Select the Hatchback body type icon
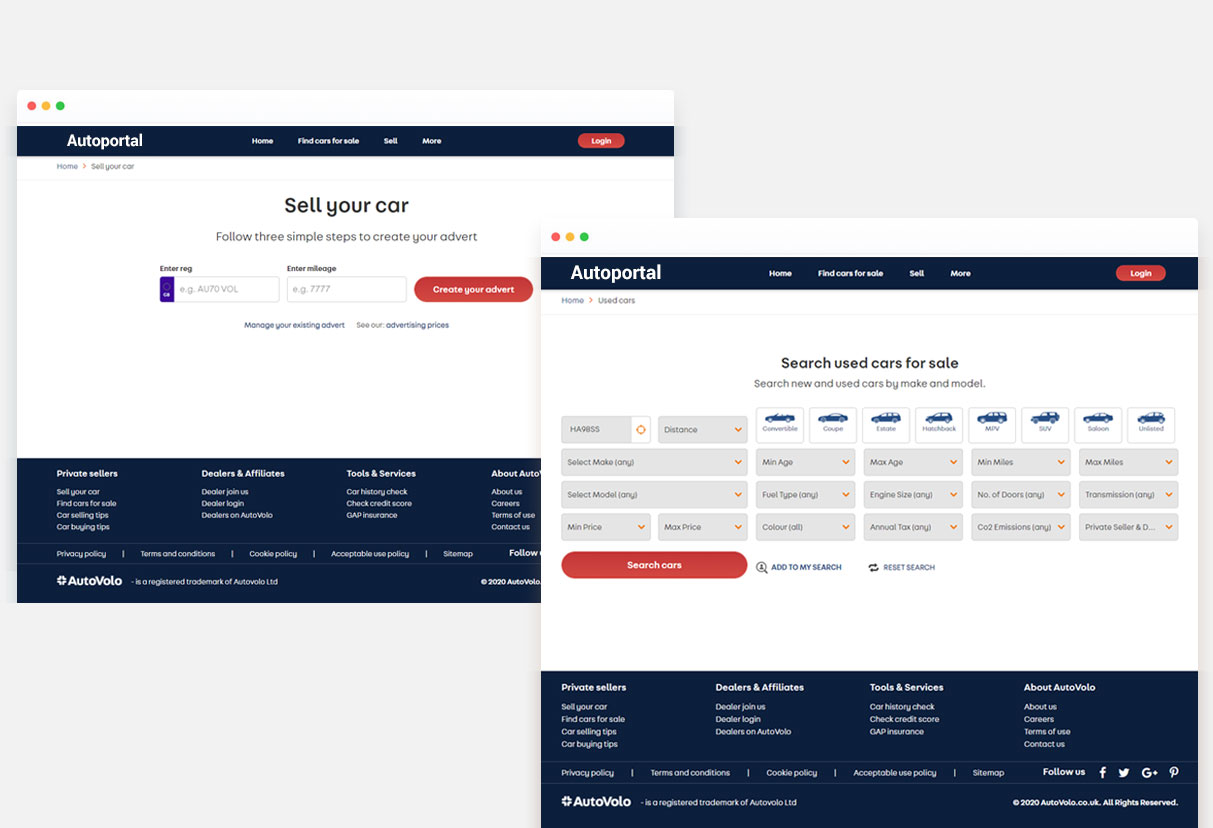 pyautogui.click(x=938, y=424)
